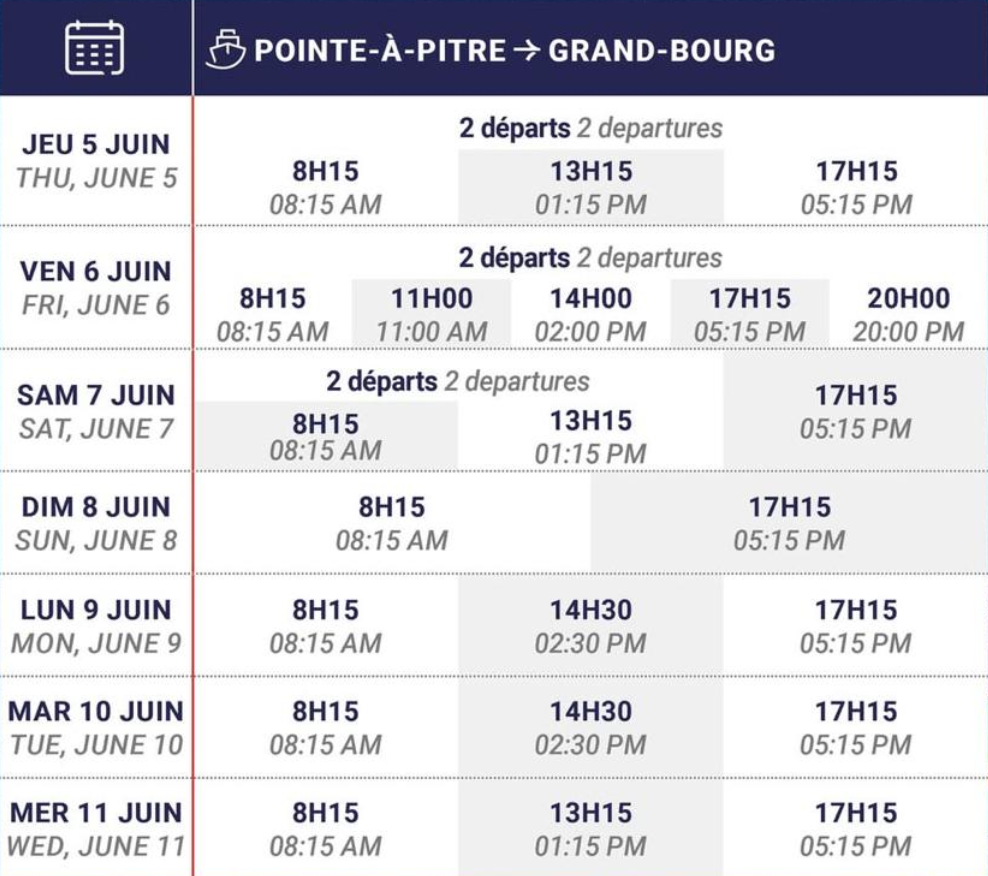Choose Wednesday June 11 13H15 departure
The height and width of the screenshot is (876, 988).
click(x=591, y=829)
